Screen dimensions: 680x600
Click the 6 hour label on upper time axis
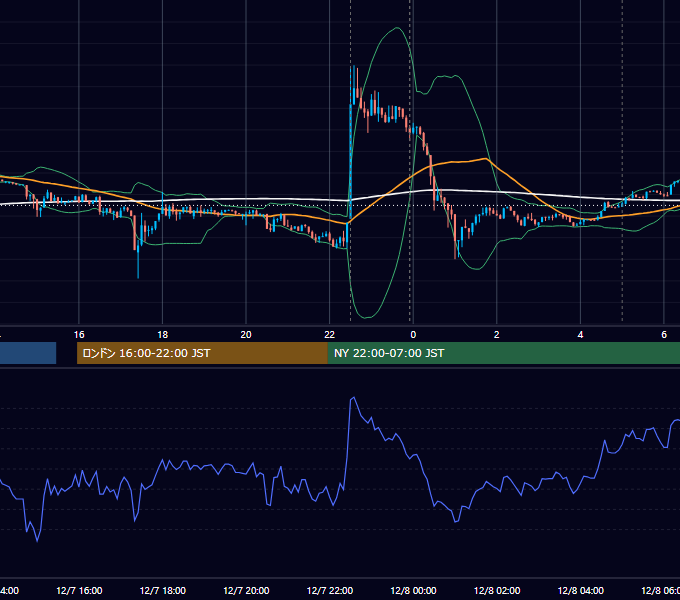(664, 335)
